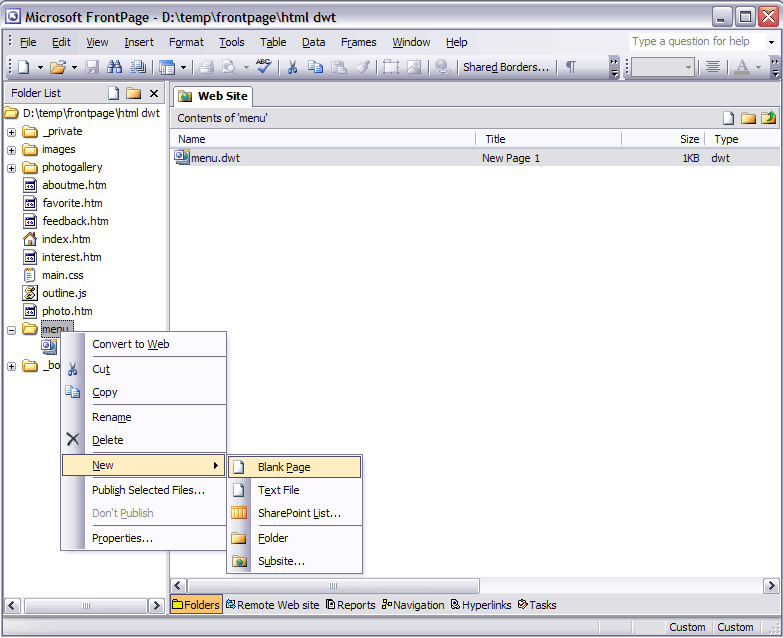Choose Convert to Web from context menu
The image size is (783, 638).
[144, 344]
